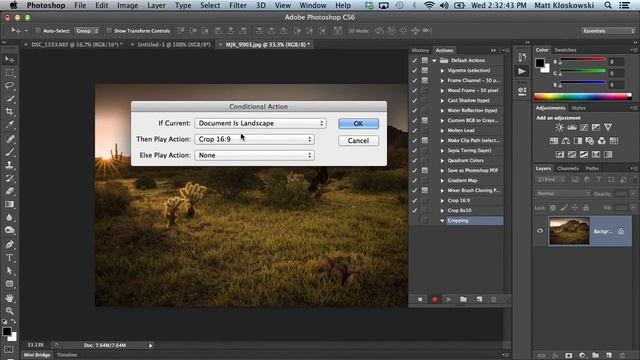The image size is (640, 360).
Task: Switch to the Channels tab
Action: coord(568,168)
